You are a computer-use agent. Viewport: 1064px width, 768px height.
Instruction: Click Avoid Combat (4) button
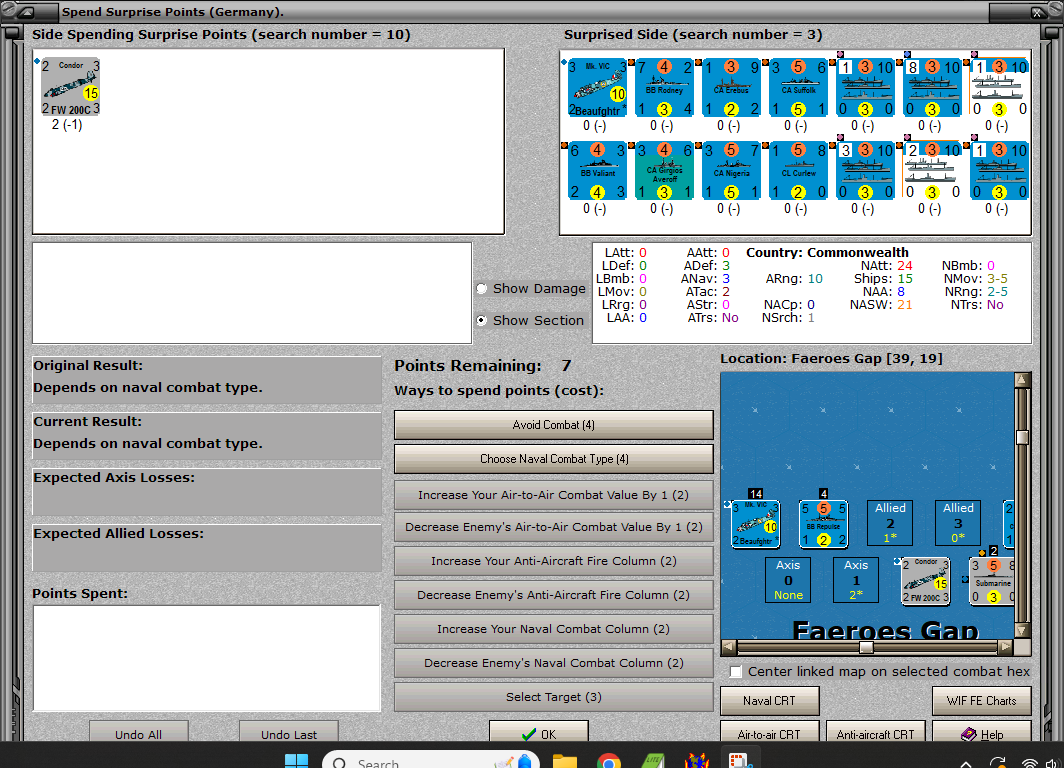(554, 425)
